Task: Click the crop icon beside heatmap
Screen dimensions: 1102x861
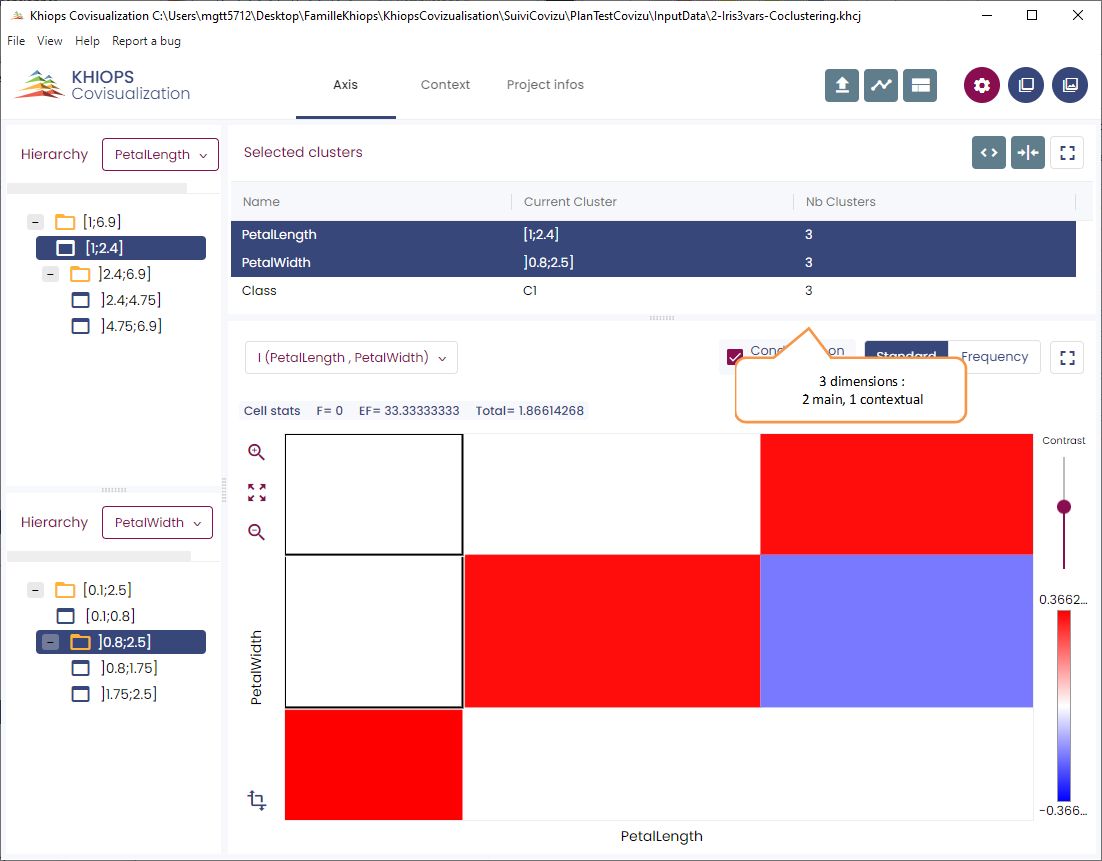Action: click(x=257, y=800)
